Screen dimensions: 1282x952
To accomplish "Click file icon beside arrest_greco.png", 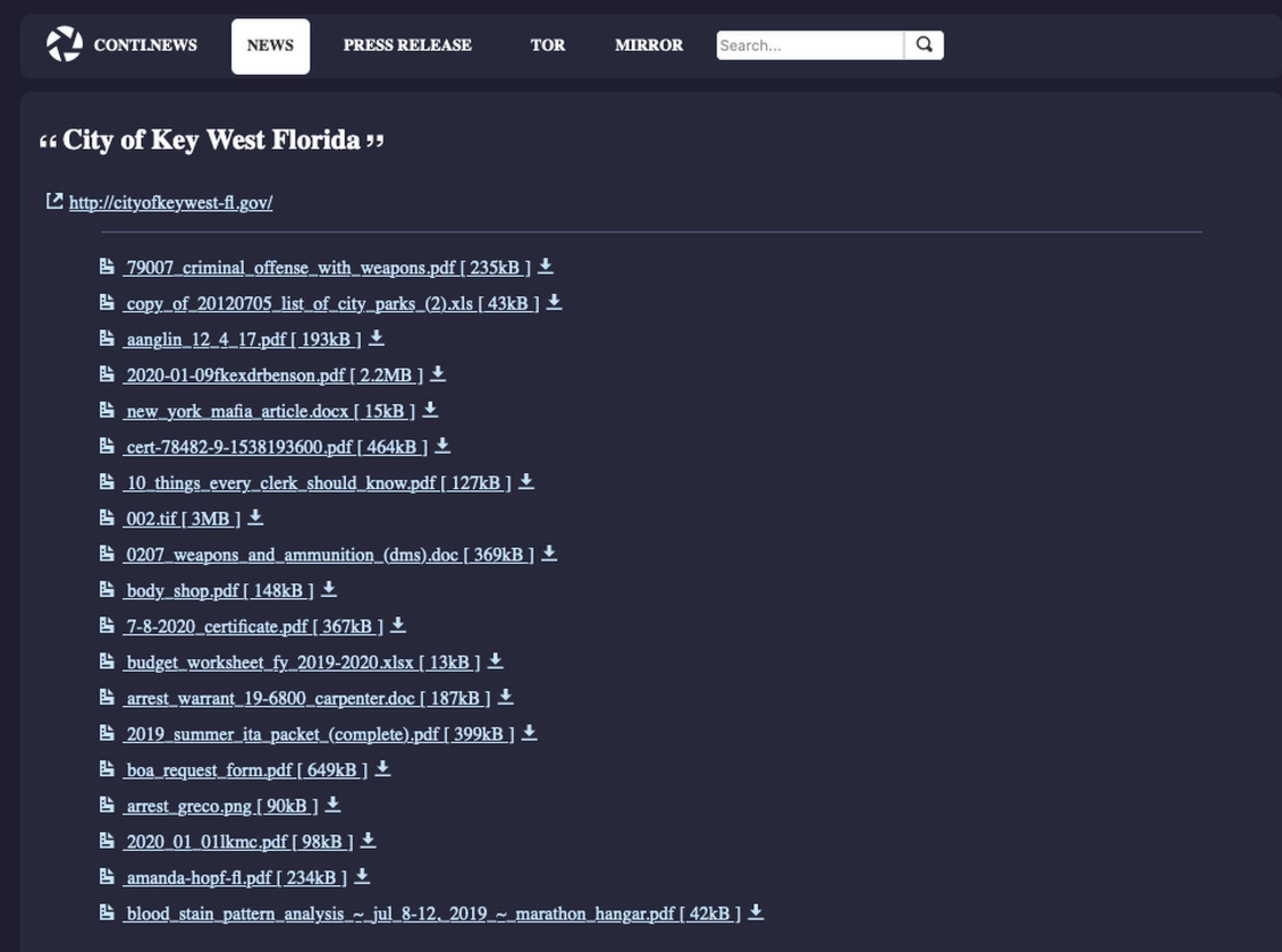I will point(107,804).
